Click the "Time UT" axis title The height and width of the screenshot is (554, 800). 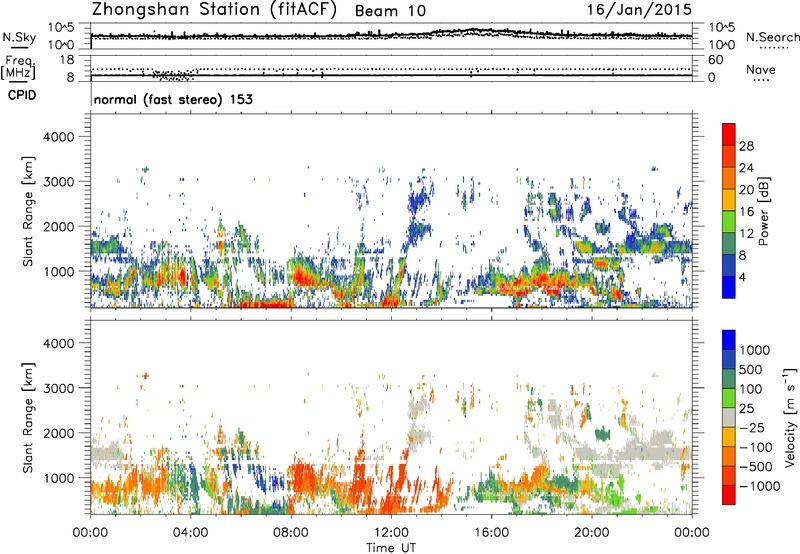point(391,548)
